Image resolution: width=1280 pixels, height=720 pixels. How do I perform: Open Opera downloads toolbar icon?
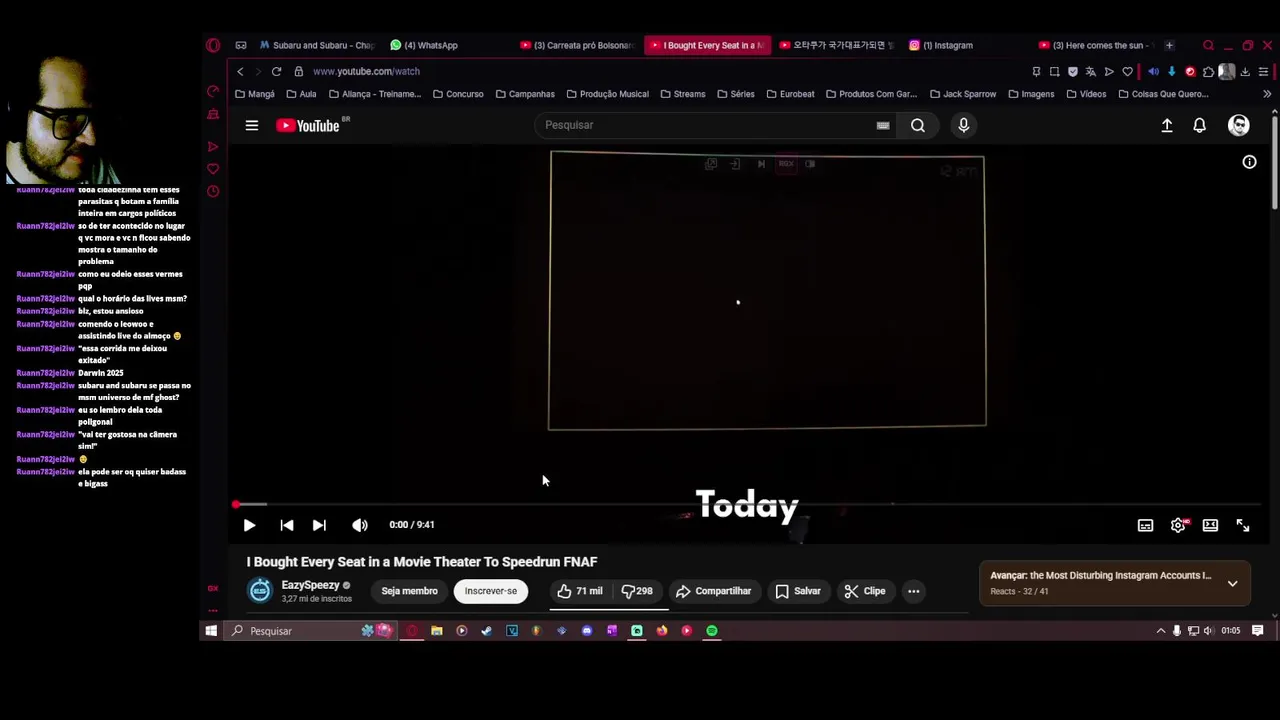1245,71
